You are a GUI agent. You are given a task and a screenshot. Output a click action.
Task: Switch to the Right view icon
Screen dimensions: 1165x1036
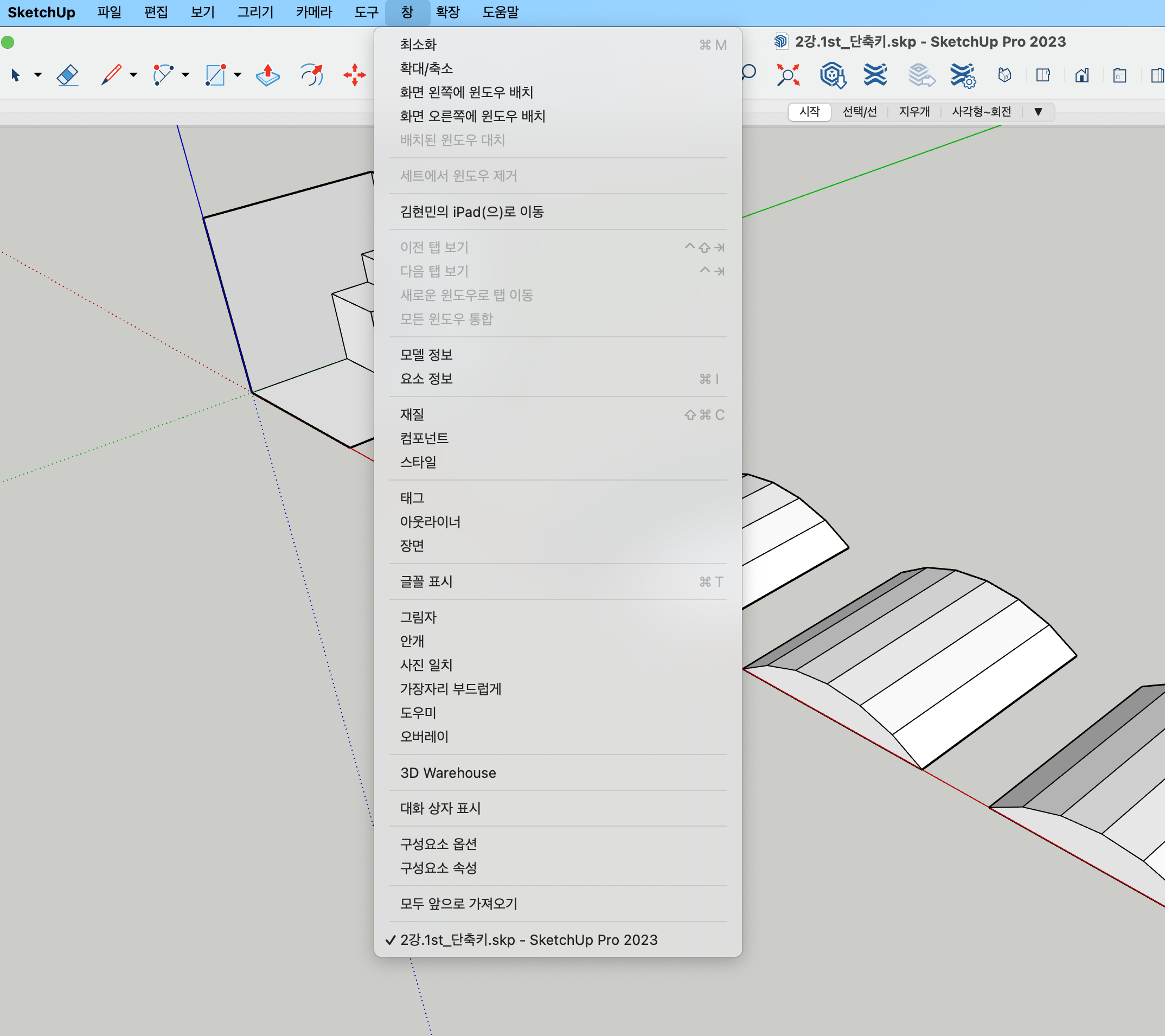(x=1120, y=75)
